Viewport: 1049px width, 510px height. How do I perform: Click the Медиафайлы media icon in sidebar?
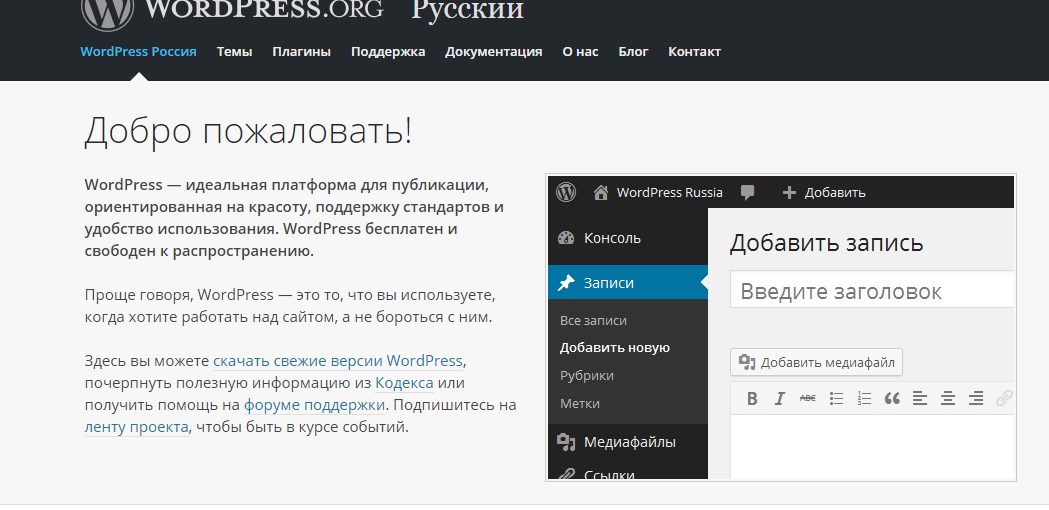tap(566, 442)
